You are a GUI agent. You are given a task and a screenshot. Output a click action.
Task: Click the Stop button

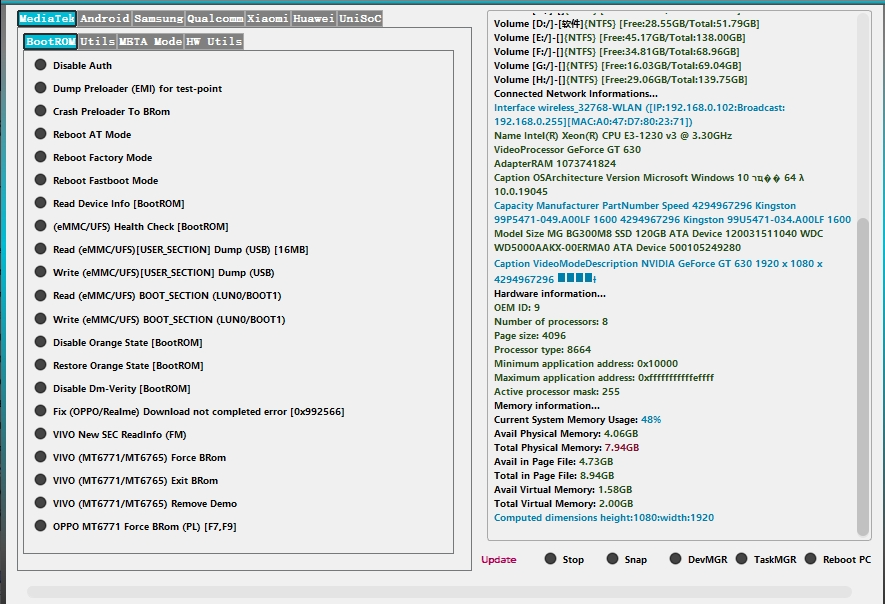(x=564, y=559)
